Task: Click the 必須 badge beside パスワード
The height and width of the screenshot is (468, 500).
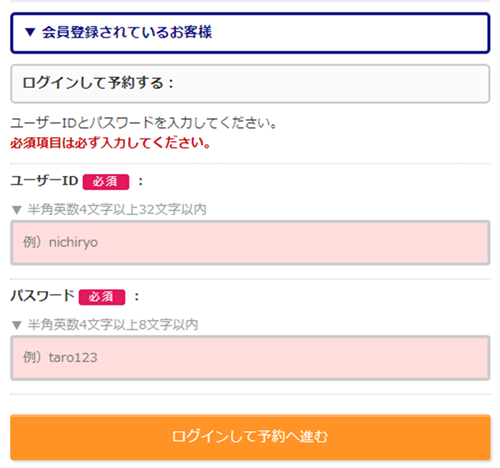Action: (x=102, y=297)
